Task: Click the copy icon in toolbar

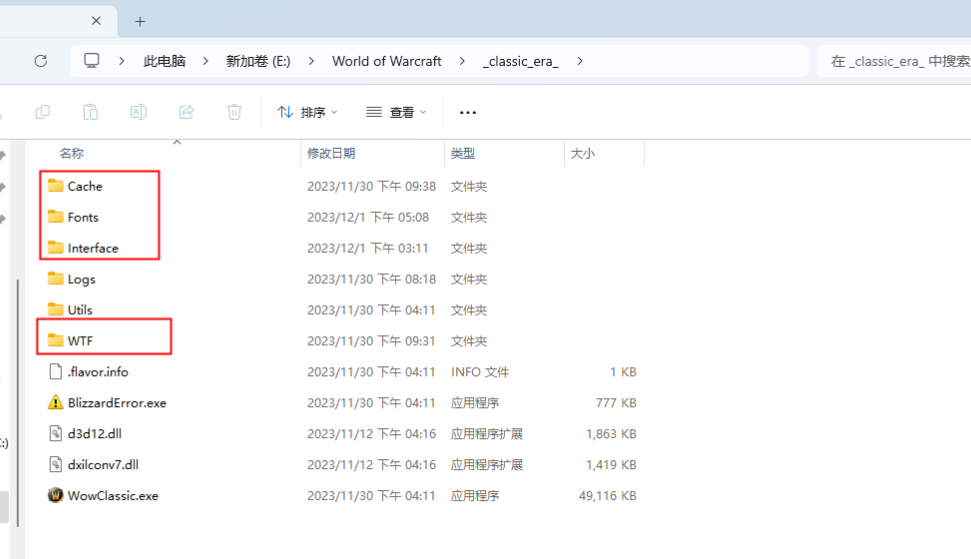Action: pyautogui.click(x=43, y=112)
